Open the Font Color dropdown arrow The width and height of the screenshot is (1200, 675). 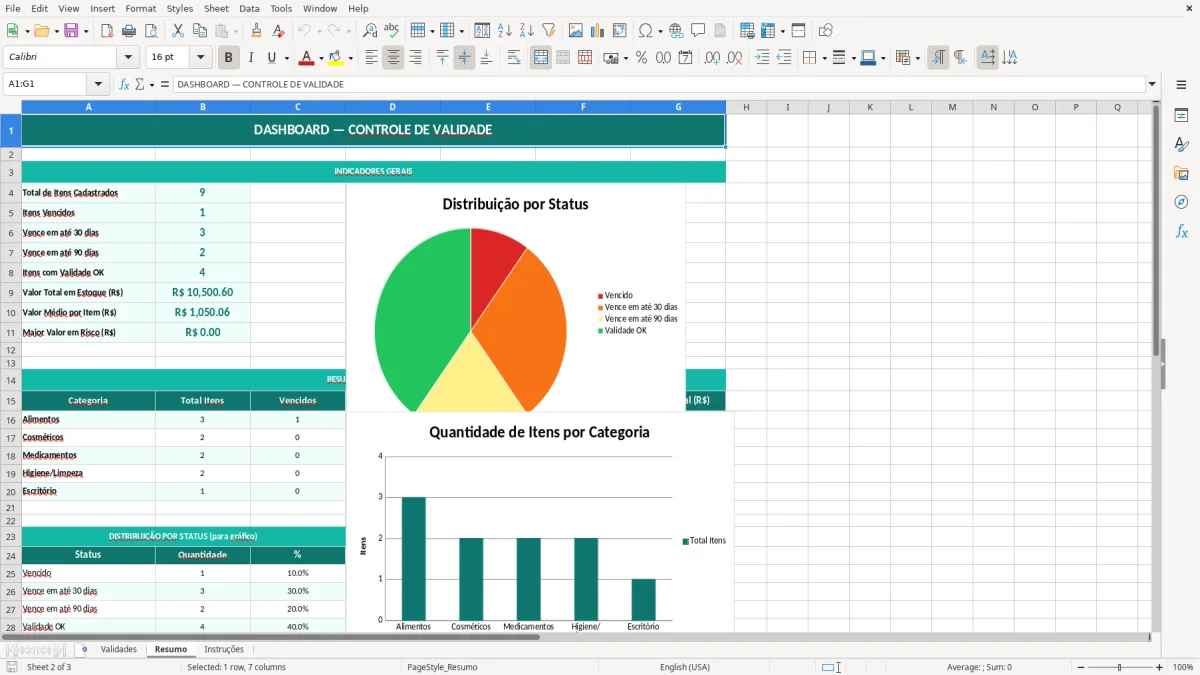pyautogui.click(x=320, y=58)
